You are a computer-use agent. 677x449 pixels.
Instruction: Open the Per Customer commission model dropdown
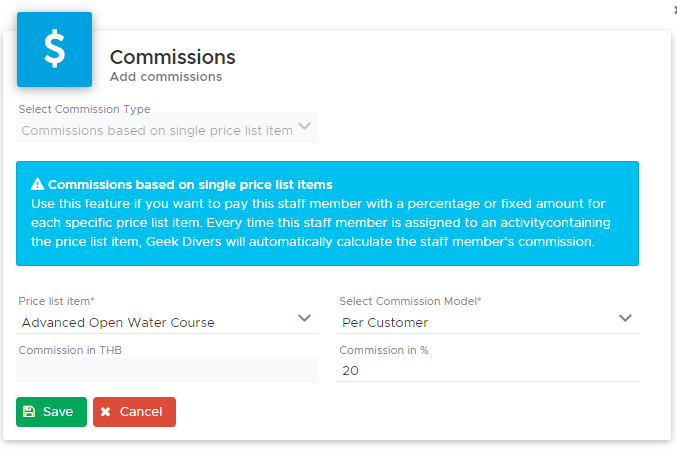pos(487,323)
